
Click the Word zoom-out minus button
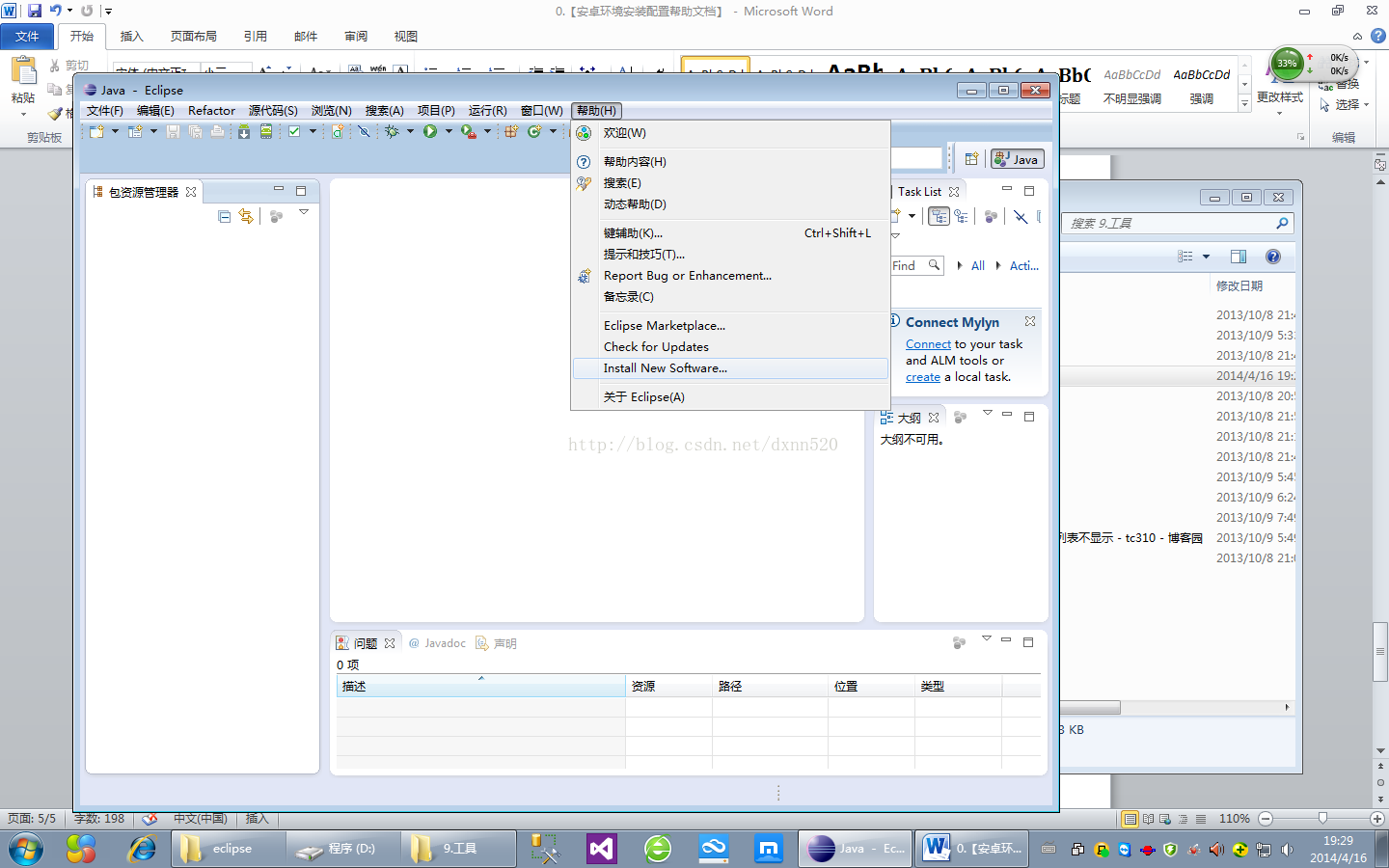(x=1266, y=819)
